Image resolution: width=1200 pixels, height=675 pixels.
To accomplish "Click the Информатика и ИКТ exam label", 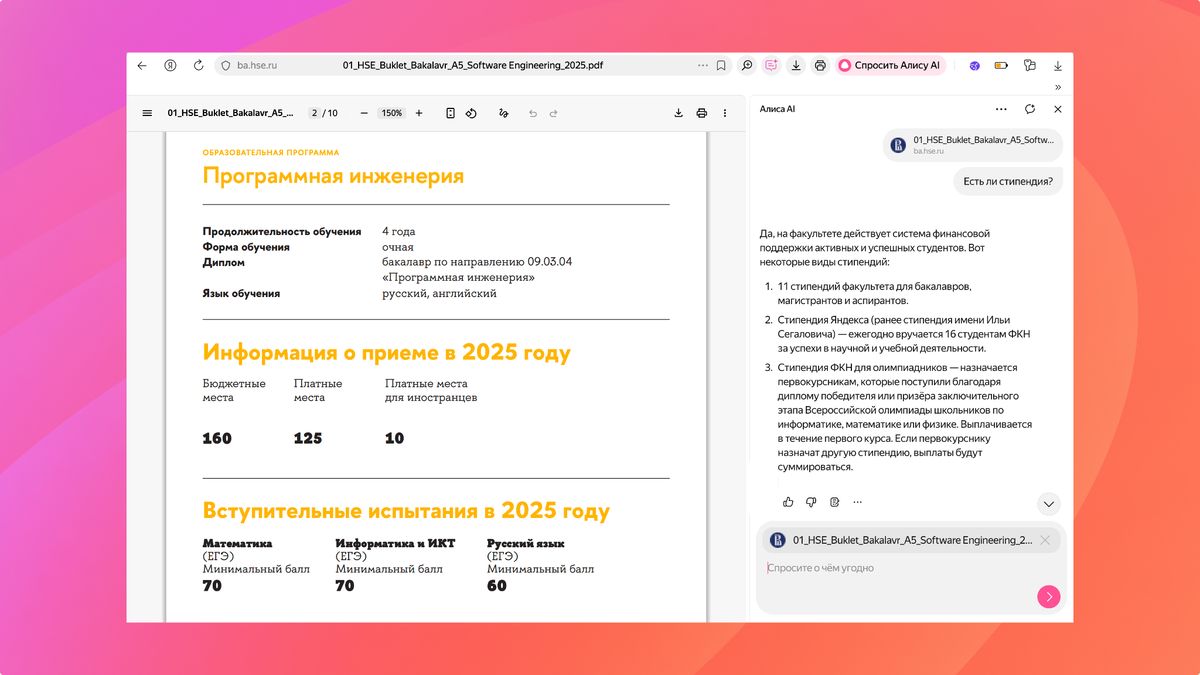I will [x=395, y=544].
